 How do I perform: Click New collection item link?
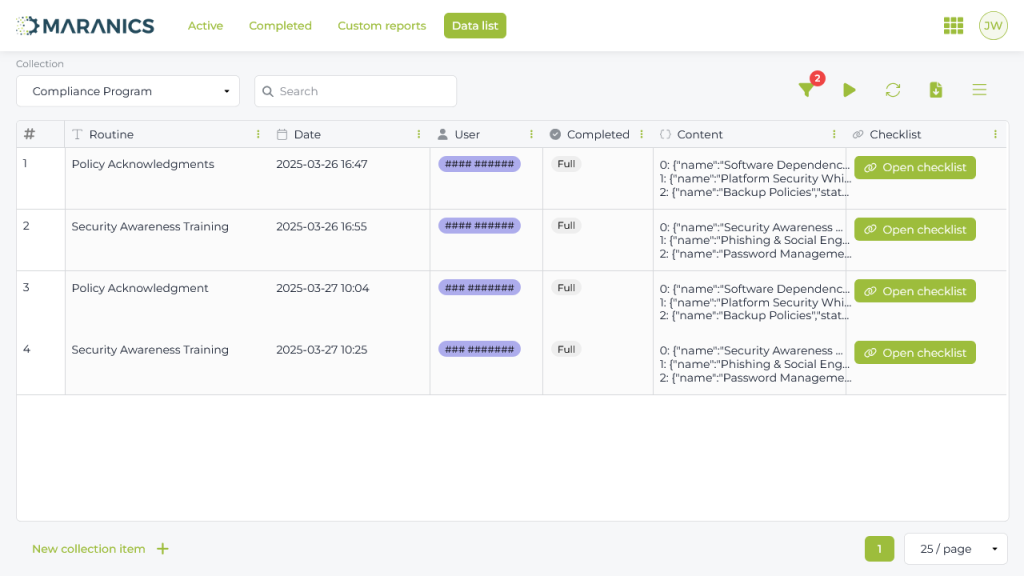coord(89,549)
